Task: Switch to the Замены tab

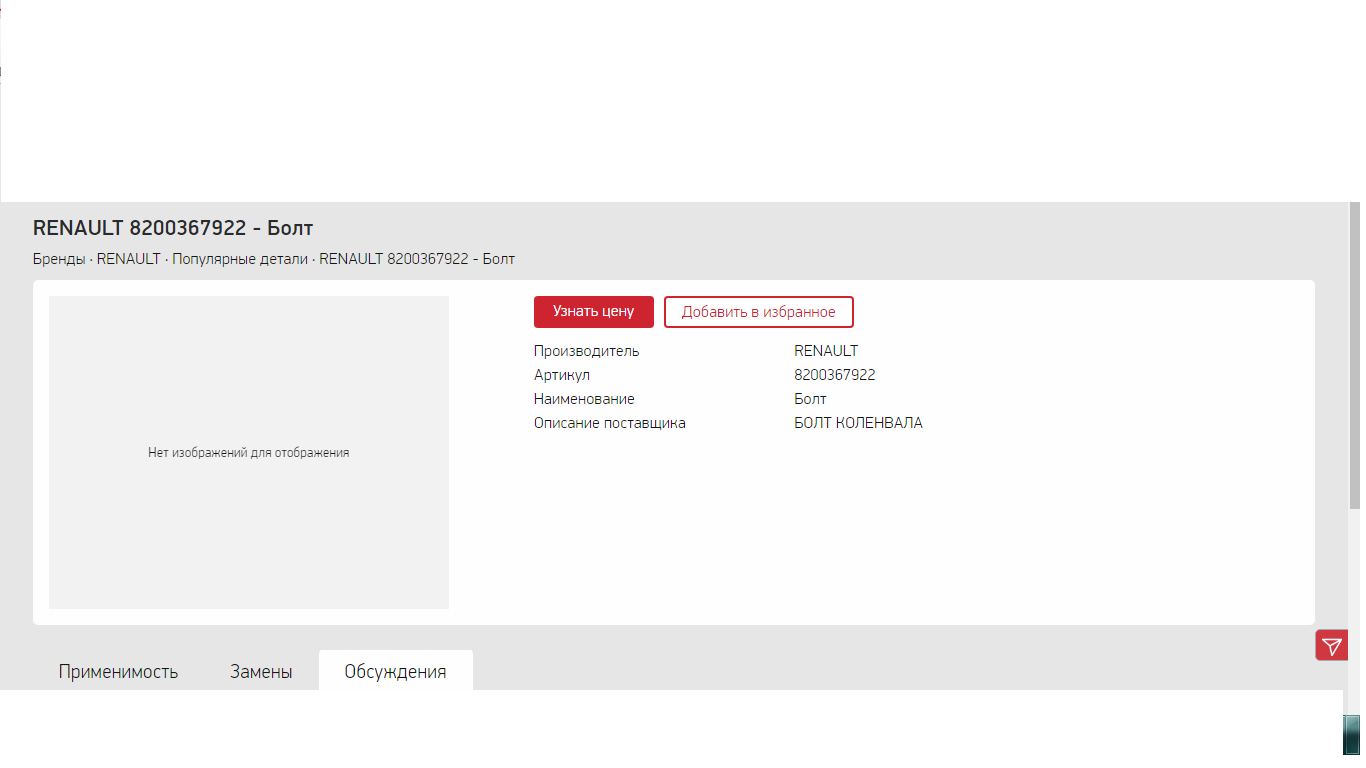Action: point(261,671)
